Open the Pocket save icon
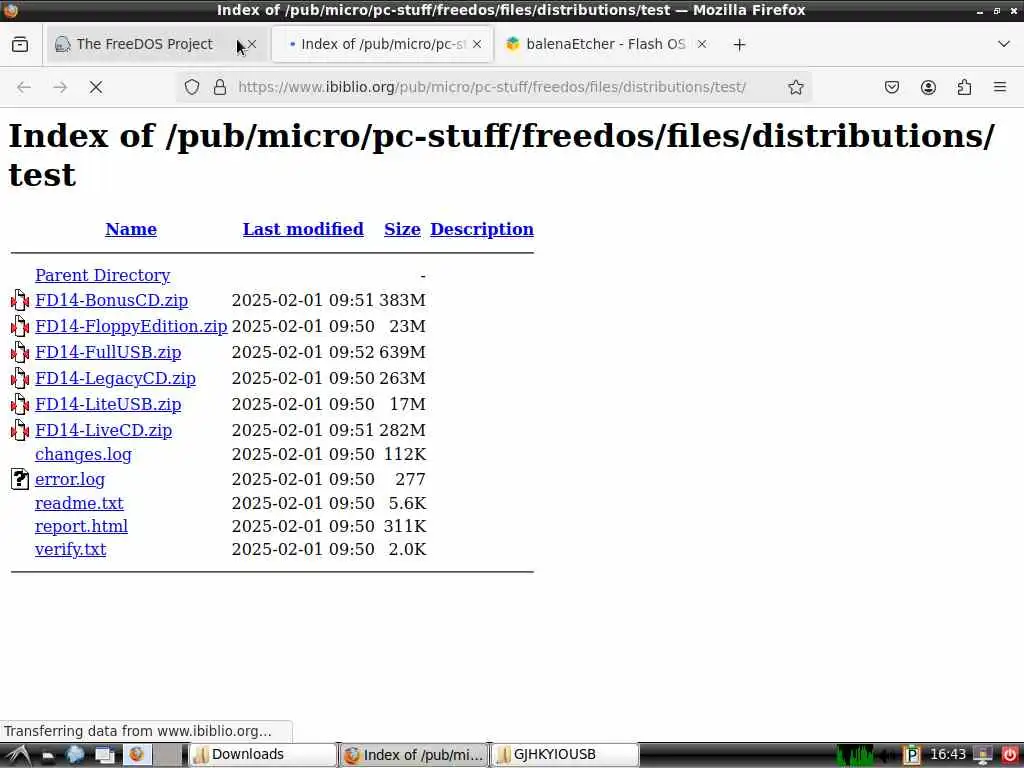This screenshot has height=768, width=1024. (891, 87)
